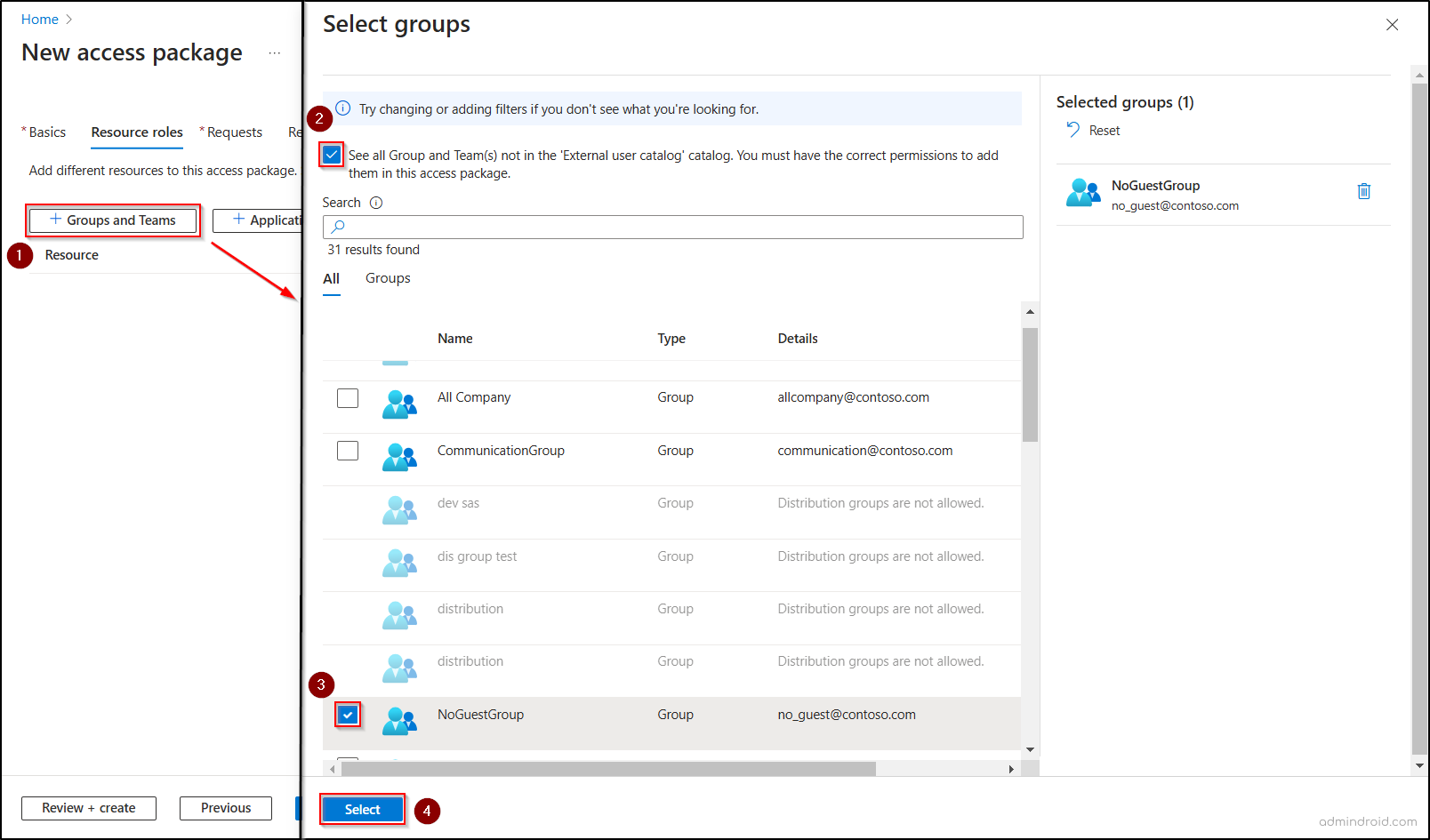Viewport: 1430px width, 840px height.
Task: Expand the Home breadcrumb chevron
Action: click(68, 19)
